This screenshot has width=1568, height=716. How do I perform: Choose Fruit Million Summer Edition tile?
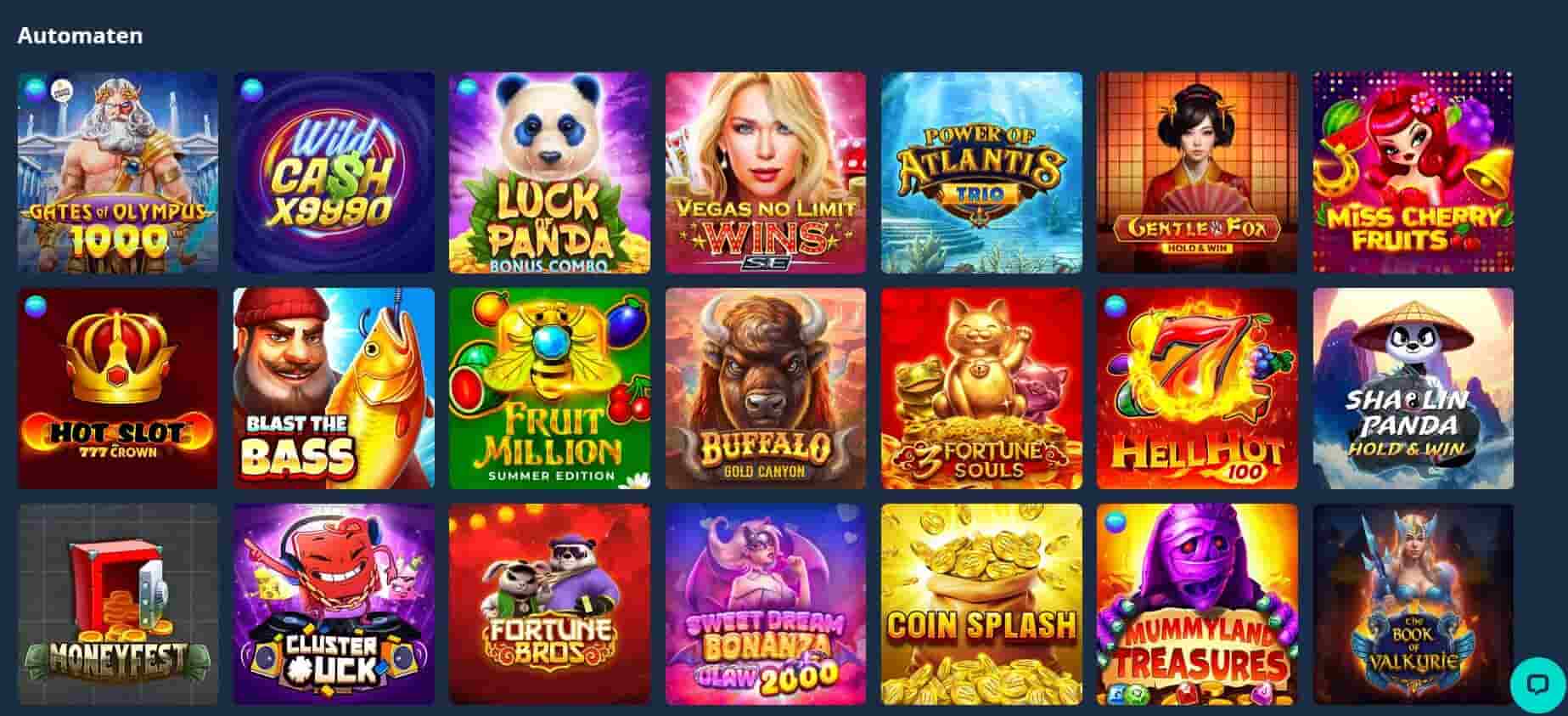pyautogui.click(x=549, y=388)
